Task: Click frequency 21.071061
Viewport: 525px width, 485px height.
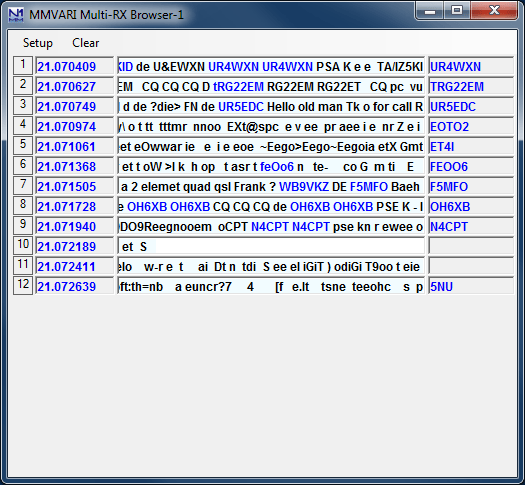Action: pos(75,146)
